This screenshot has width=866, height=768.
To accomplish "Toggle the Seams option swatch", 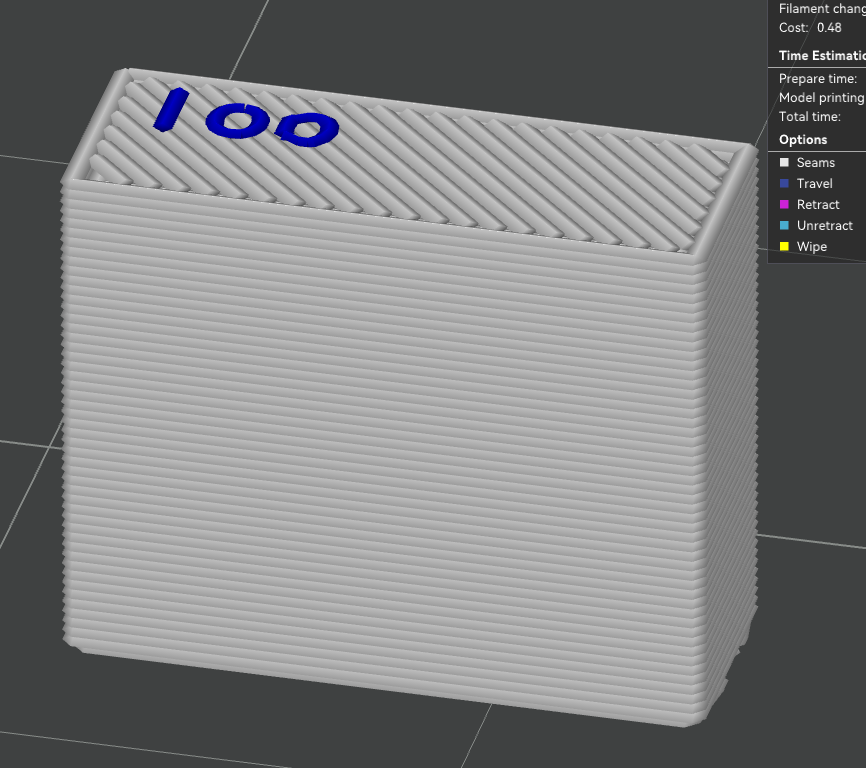I will coord(784,162).
